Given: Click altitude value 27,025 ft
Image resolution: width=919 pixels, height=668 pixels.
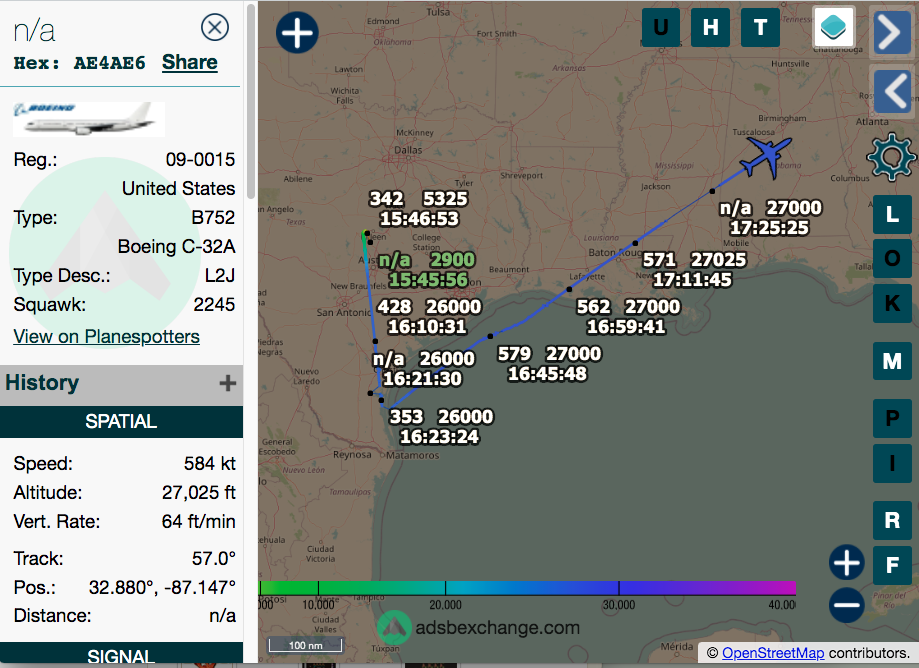Looking at the screenshot, I should [199, 492].
